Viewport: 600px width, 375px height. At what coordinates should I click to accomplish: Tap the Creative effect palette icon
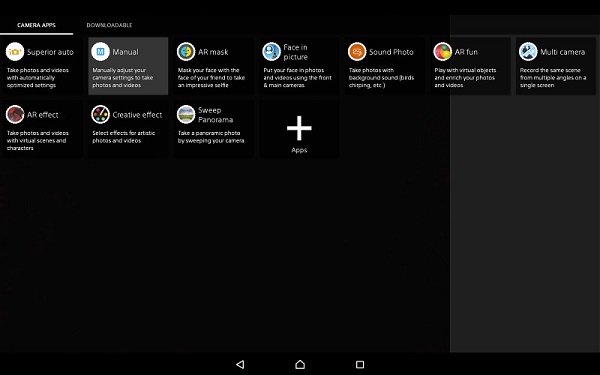(x=100, y=114)
